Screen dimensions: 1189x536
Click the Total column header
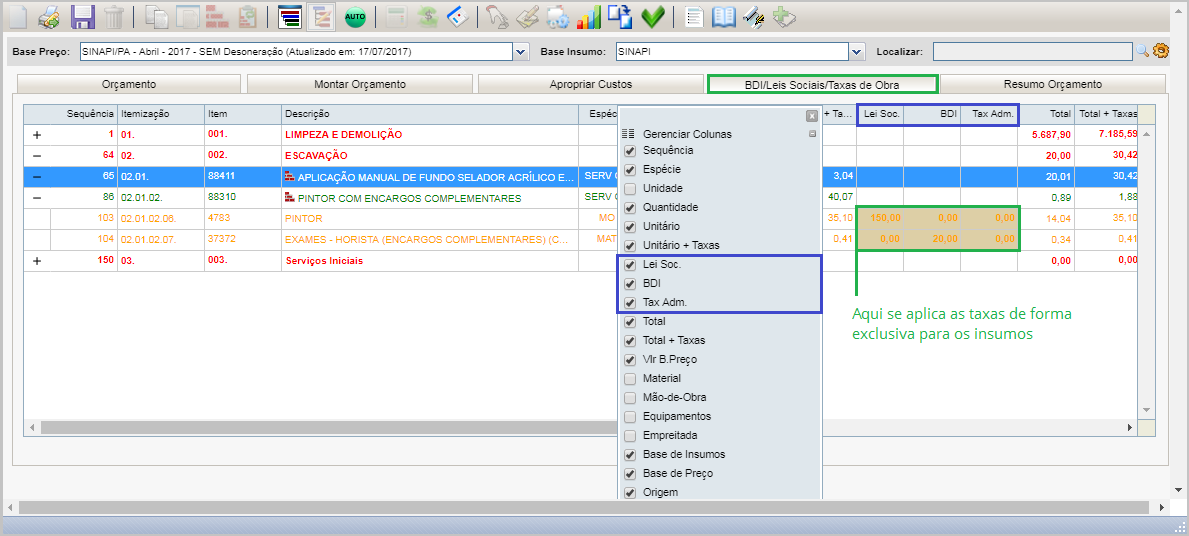1046,114
